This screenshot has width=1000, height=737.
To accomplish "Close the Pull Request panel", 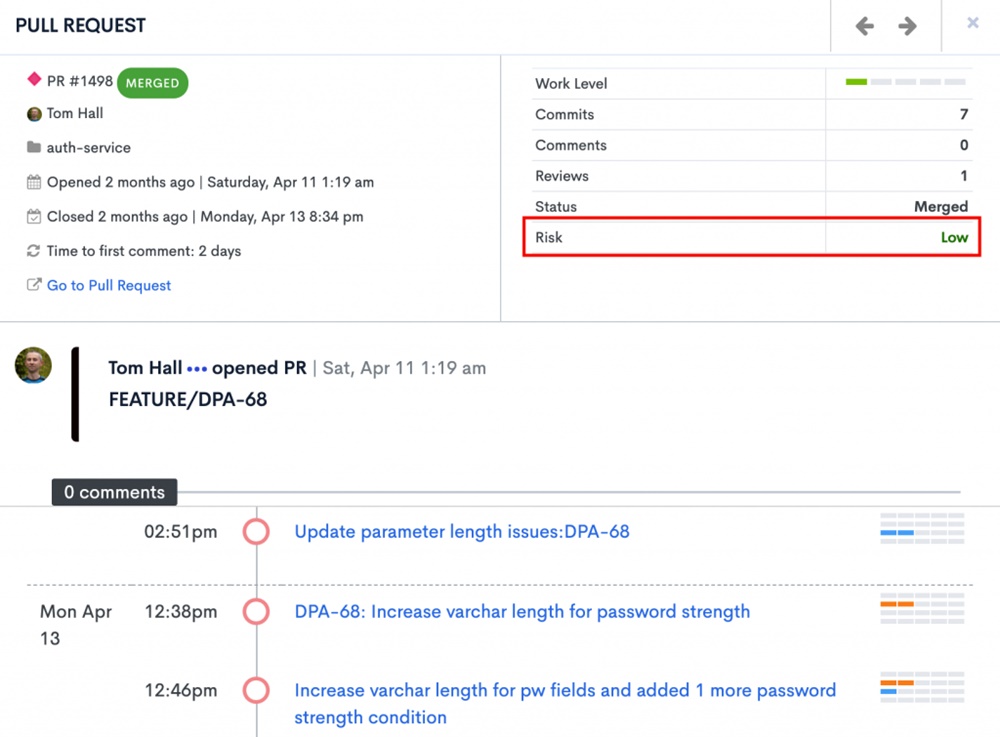I will [x=973, y=23].
